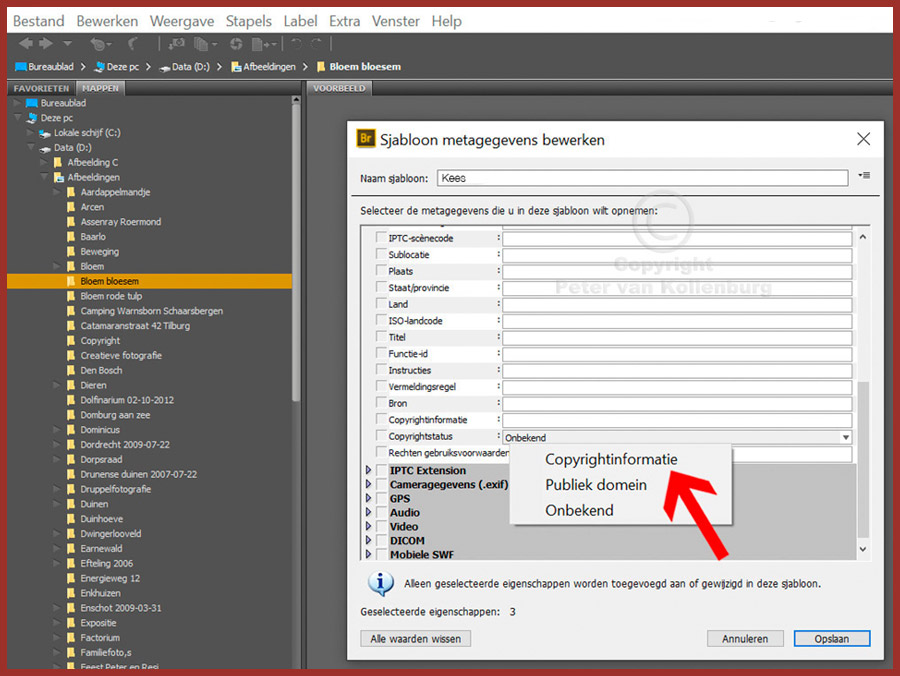Tick the IPTC-scènecode checkbox

point(381,237)
